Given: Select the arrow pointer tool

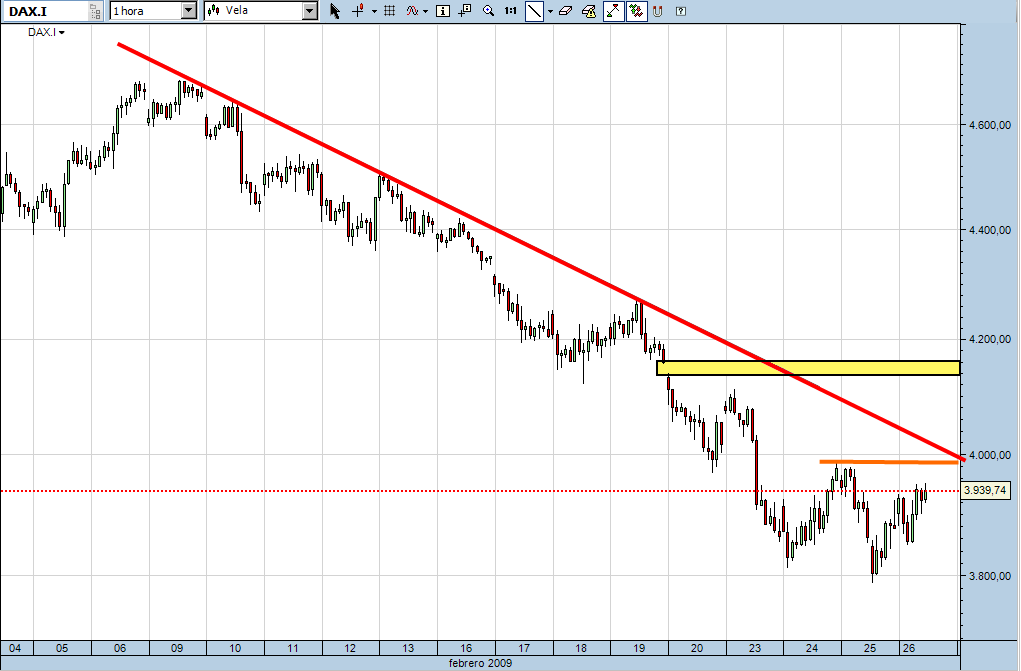Looking at the screenshot, I should (x=335, y=11).
